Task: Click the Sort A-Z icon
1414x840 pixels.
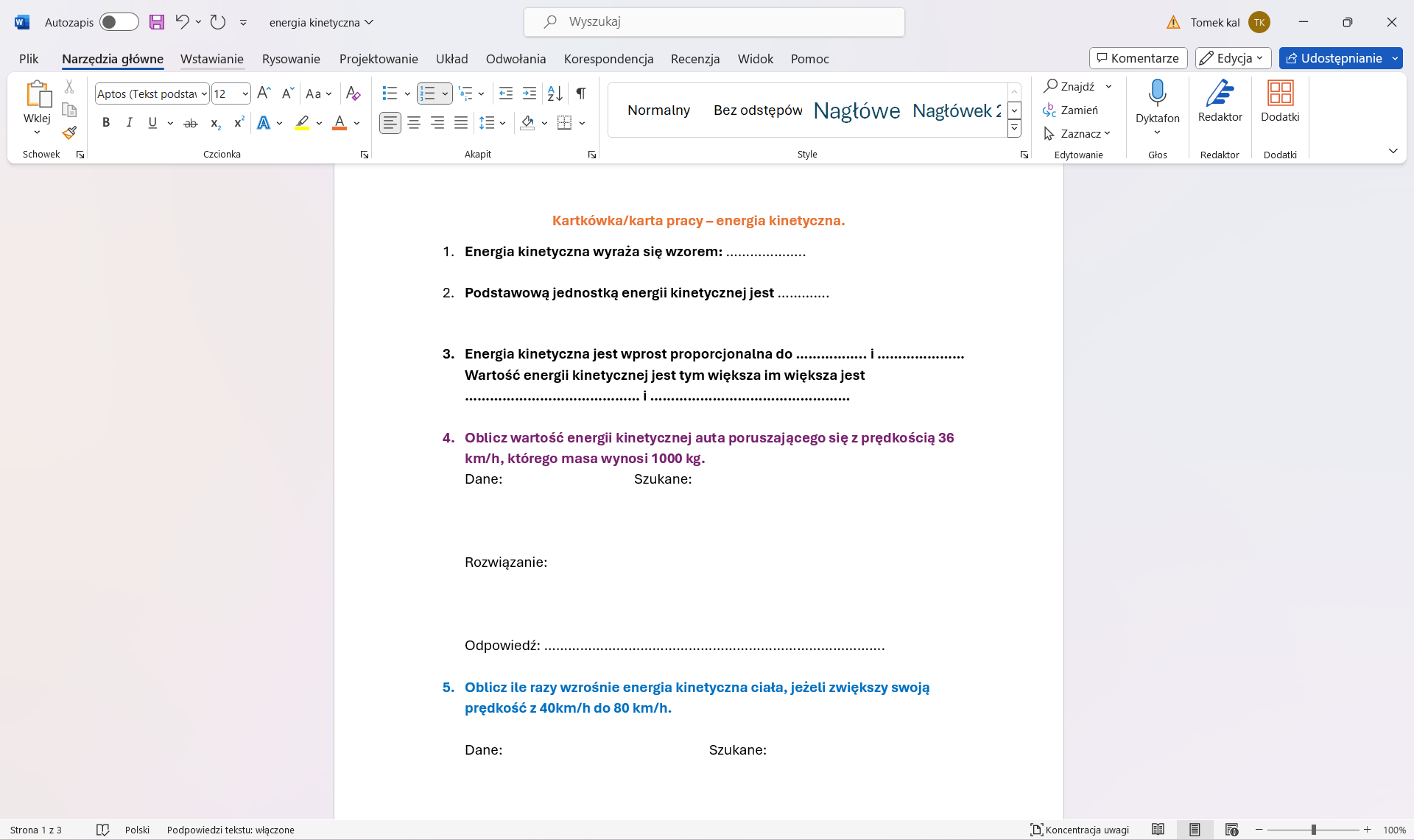Action: 555,93
